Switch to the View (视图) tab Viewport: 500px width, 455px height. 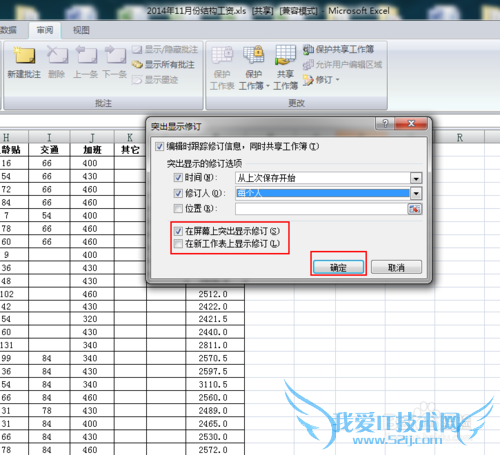coord(81,30)
